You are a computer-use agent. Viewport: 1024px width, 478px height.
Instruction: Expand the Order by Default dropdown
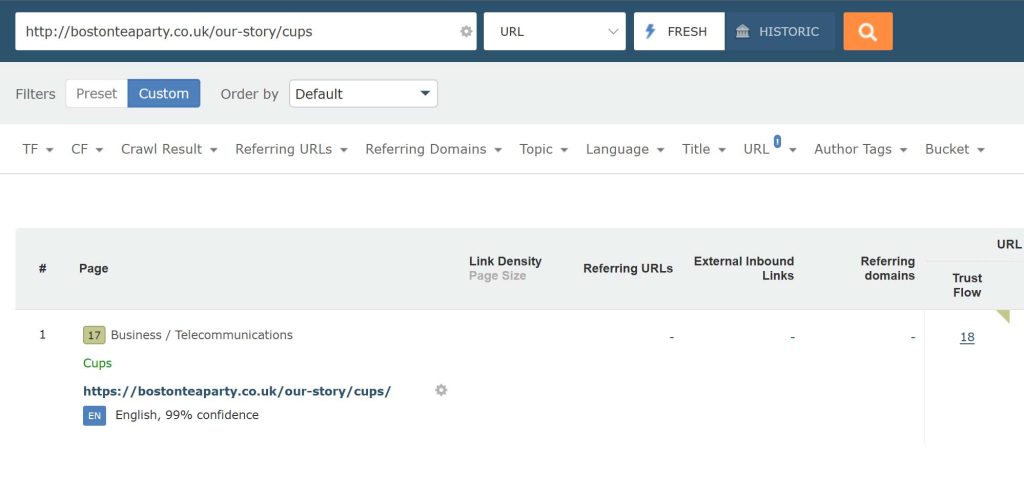[x=363, y=93]
